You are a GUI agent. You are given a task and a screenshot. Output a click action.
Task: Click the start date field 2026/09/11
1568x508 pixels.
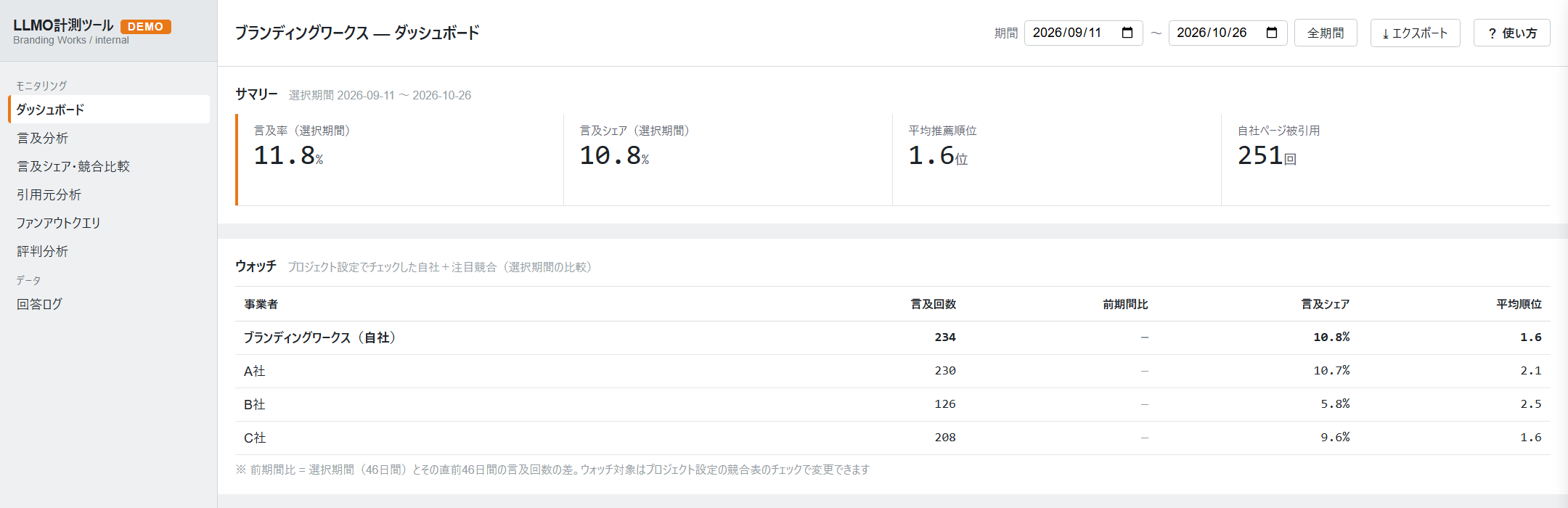coord(1083,33)
